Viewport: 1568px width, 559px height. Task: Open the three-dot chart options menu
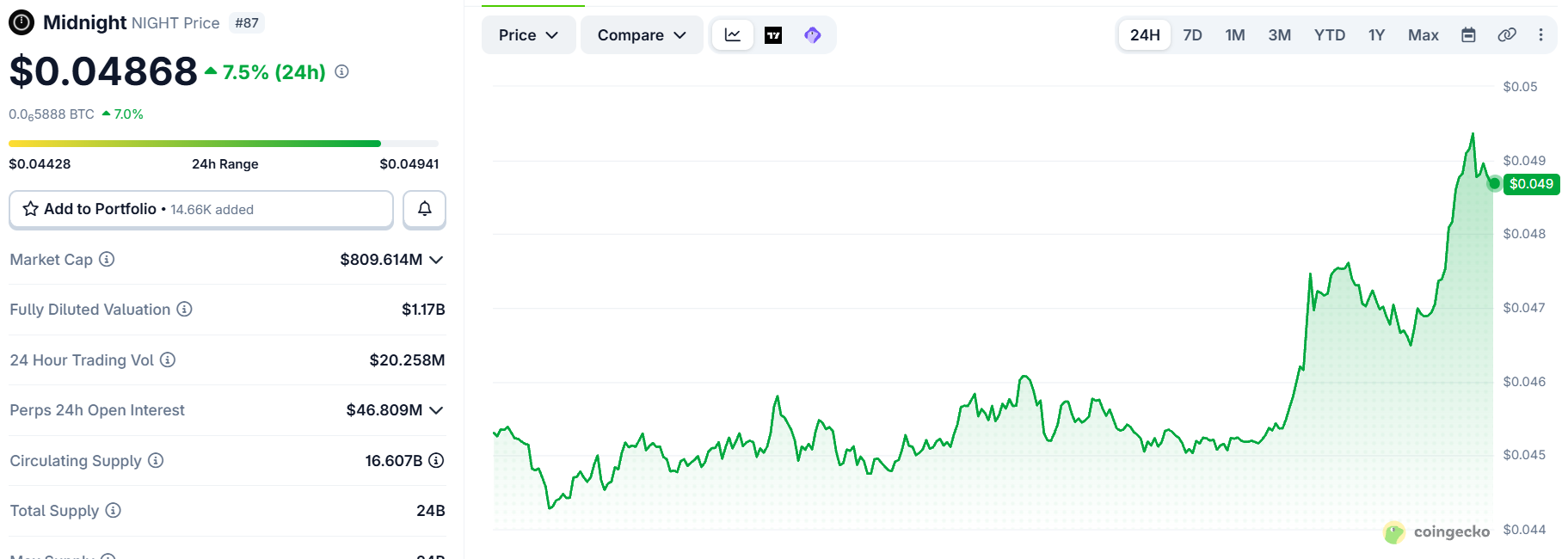[1540, 35]
